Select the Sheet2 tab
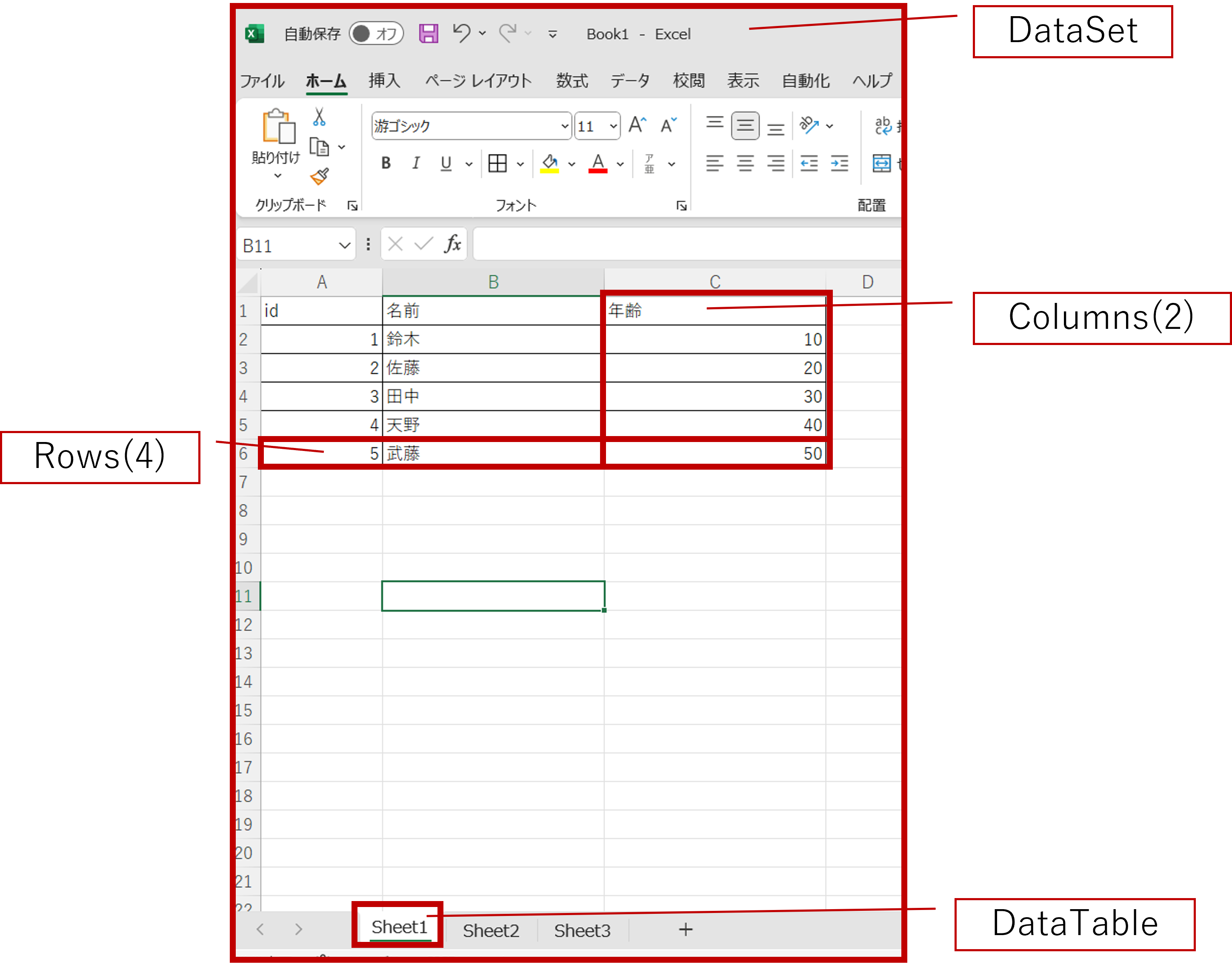The image size is (1232, 967). [x=490, y=929]
